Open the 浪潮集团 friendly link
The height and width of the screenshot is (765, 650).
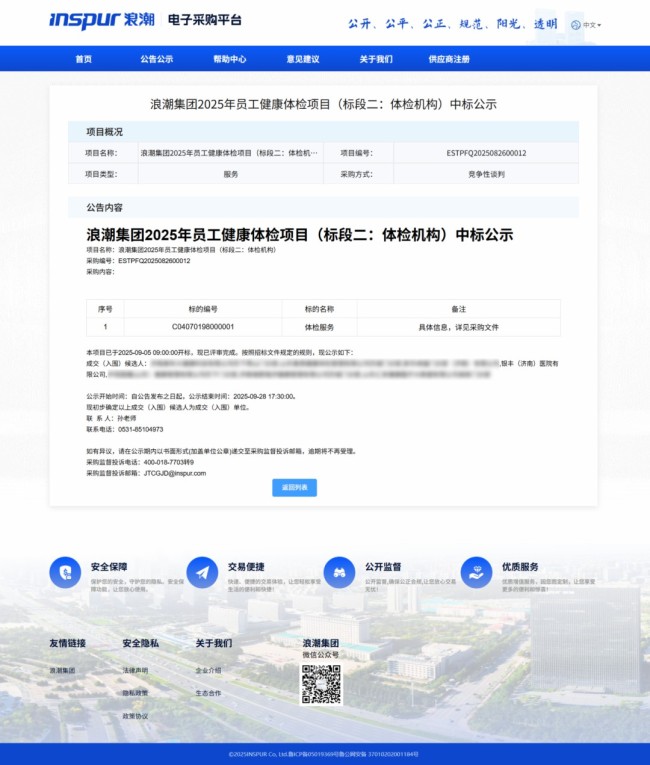tap(62, 671)
